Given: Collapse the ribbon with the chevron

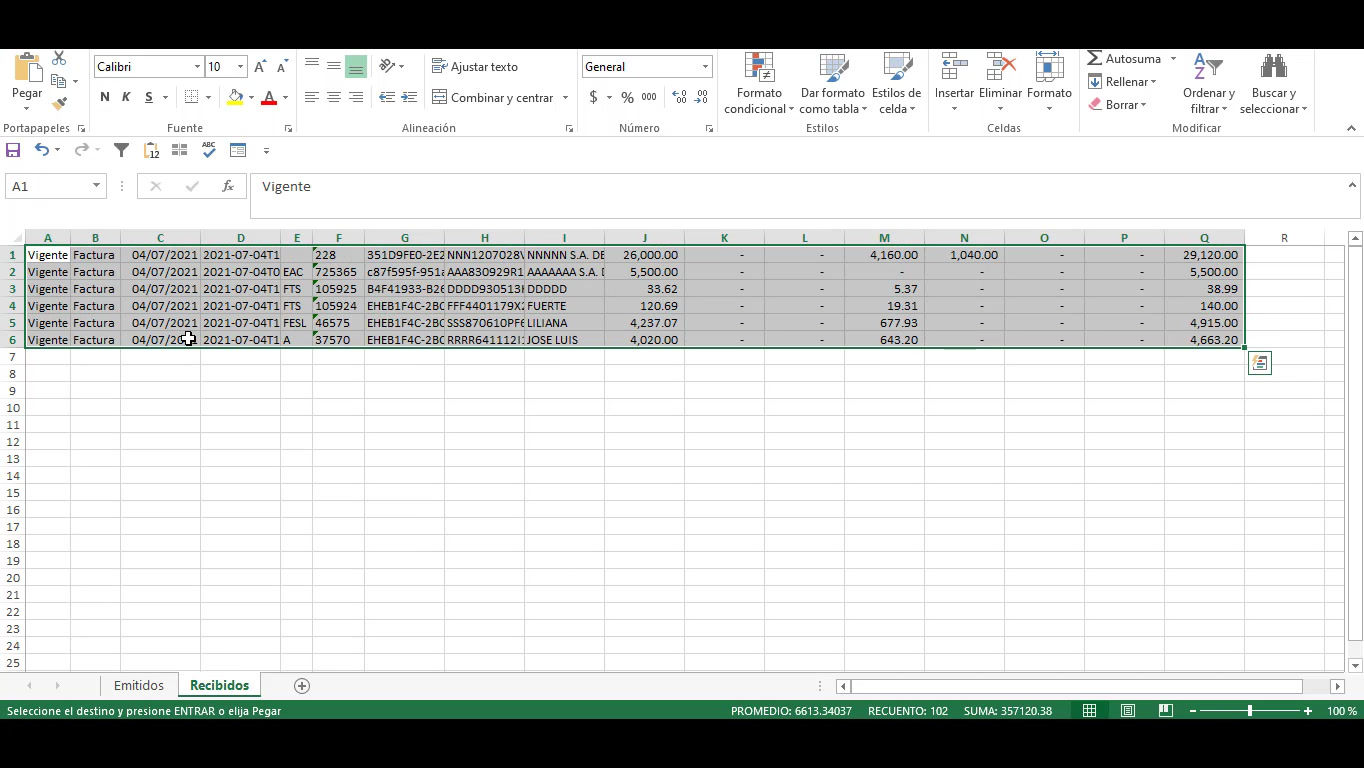Looking at the screenshot, I should (1351, 128).
